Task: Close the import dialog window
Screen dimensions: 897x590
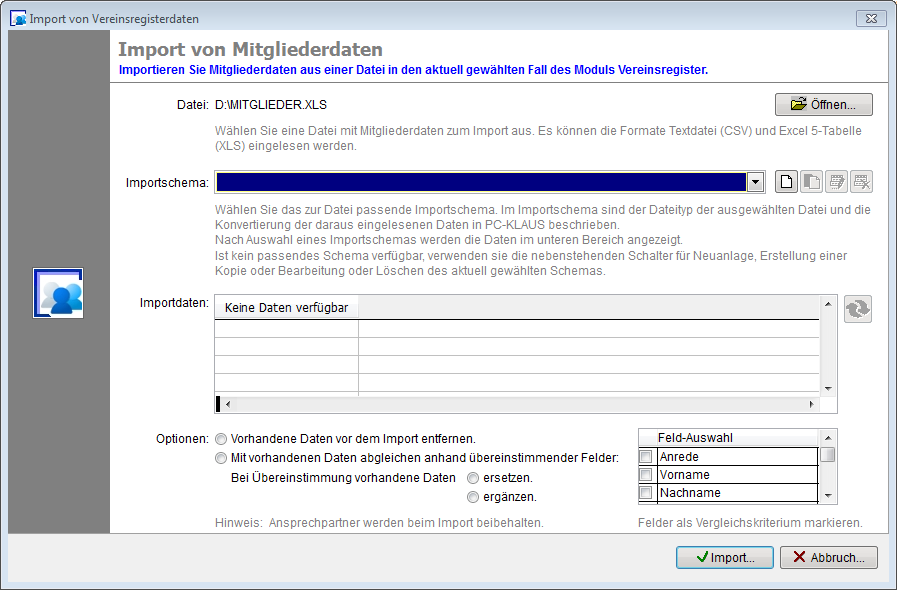Action: tap(870, 18)
